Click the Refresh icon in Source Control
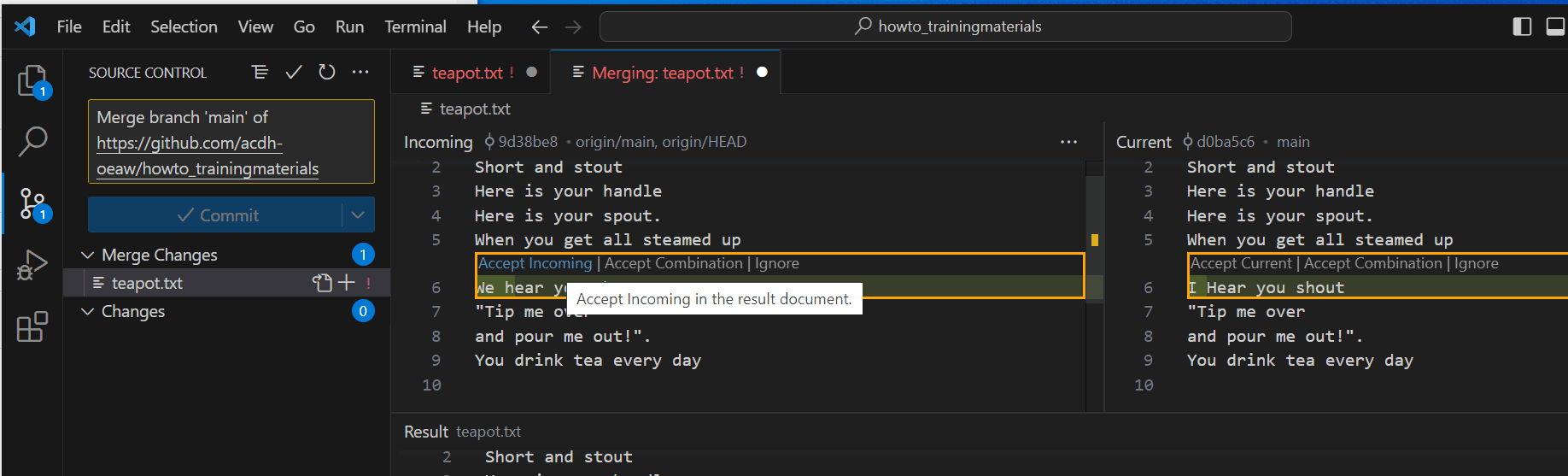The image size is (1568, 476). (327, 73)
